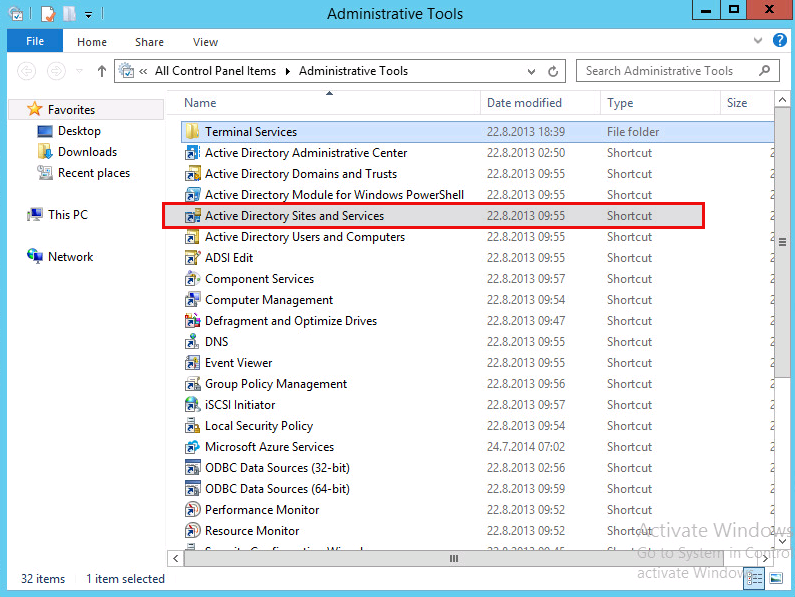Open the File menu
This screenshot has width=795, height=597.
point(35,41)
